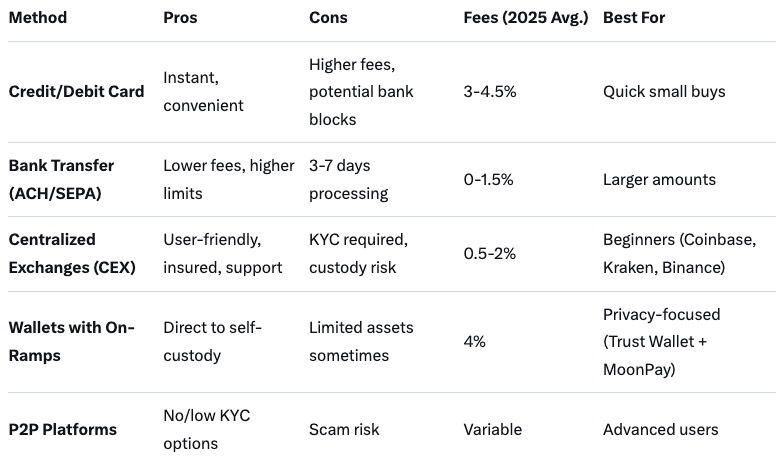Select the Credit/Debit Card row label
The image size is (778, 458).
click(x=76, y=92)
